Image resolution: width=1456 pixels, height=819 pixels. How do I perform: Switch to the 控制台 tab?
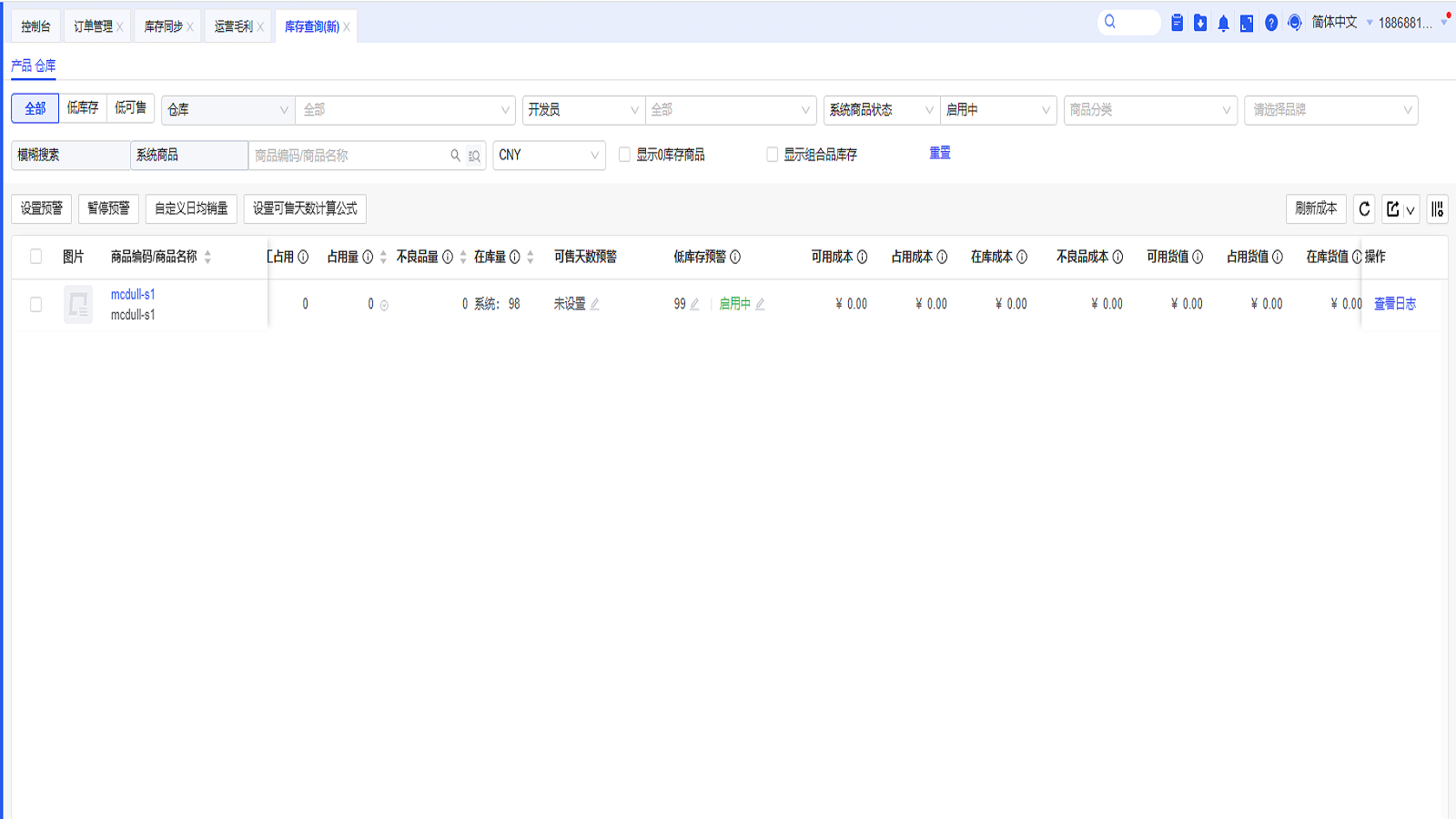36,26
